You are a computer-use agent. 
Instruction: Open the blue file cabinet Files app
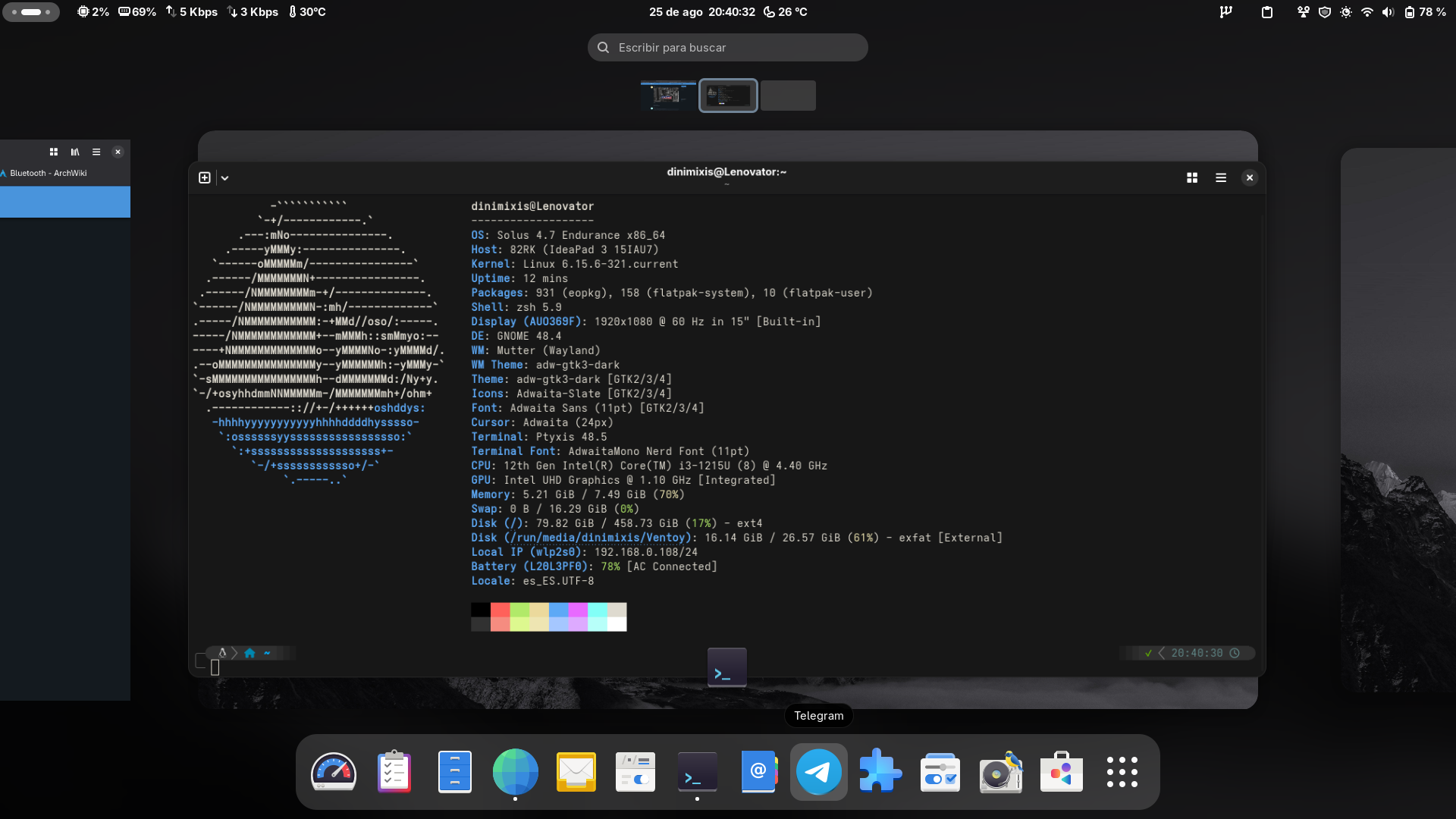point(455,772)
